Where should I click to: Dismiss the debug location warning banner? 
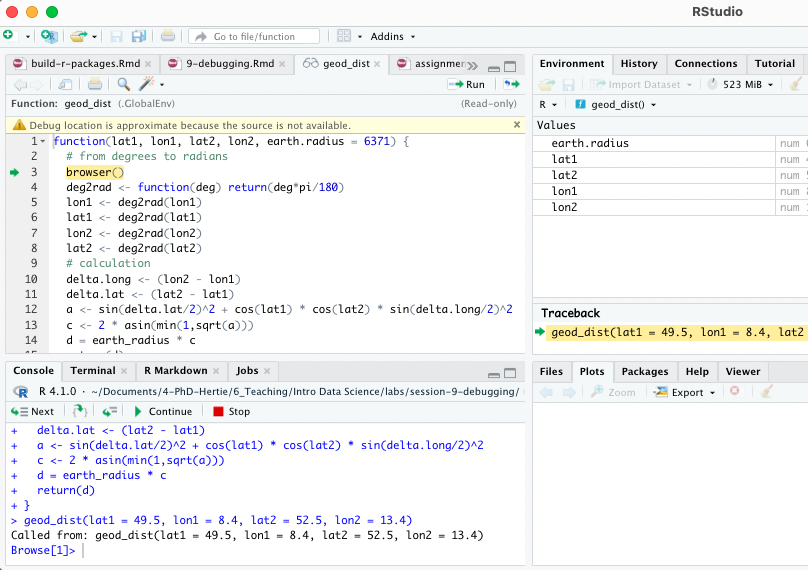(x=517, y=125)
